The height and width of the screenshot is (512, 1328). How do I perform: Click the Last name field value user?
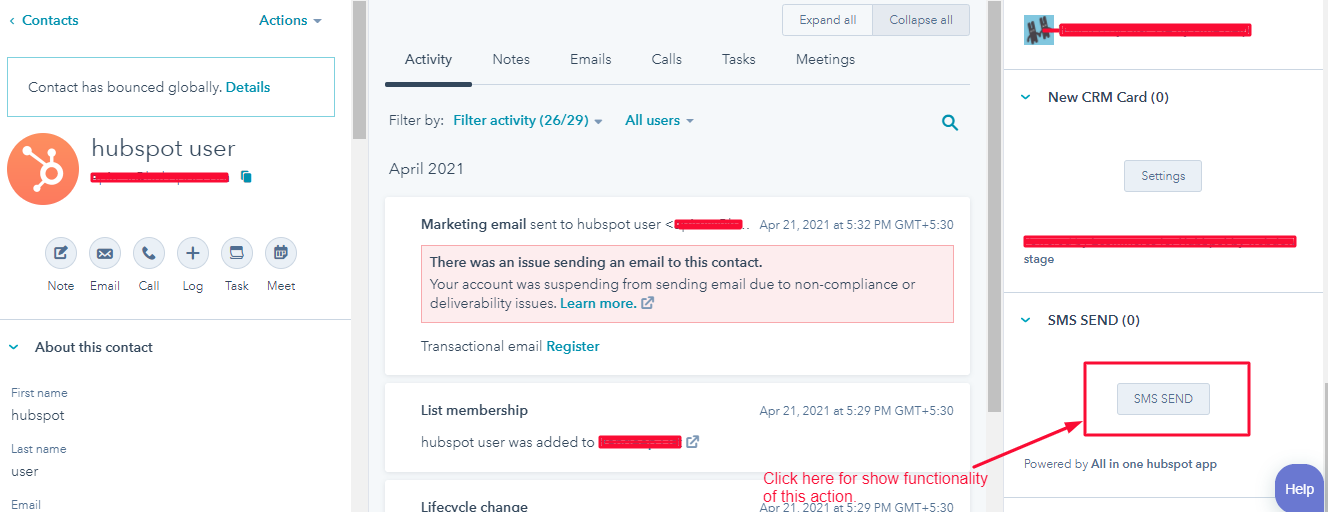pos(25,471)
